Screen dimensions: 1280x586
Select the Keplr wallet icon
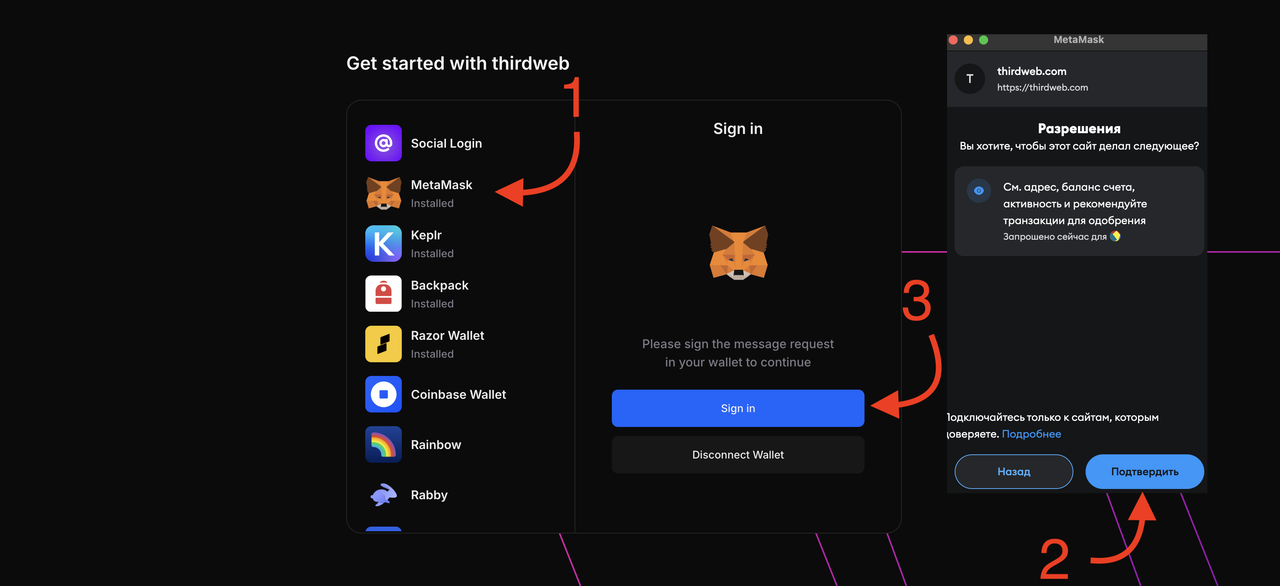pyautogui.click(x=383, y=243)
